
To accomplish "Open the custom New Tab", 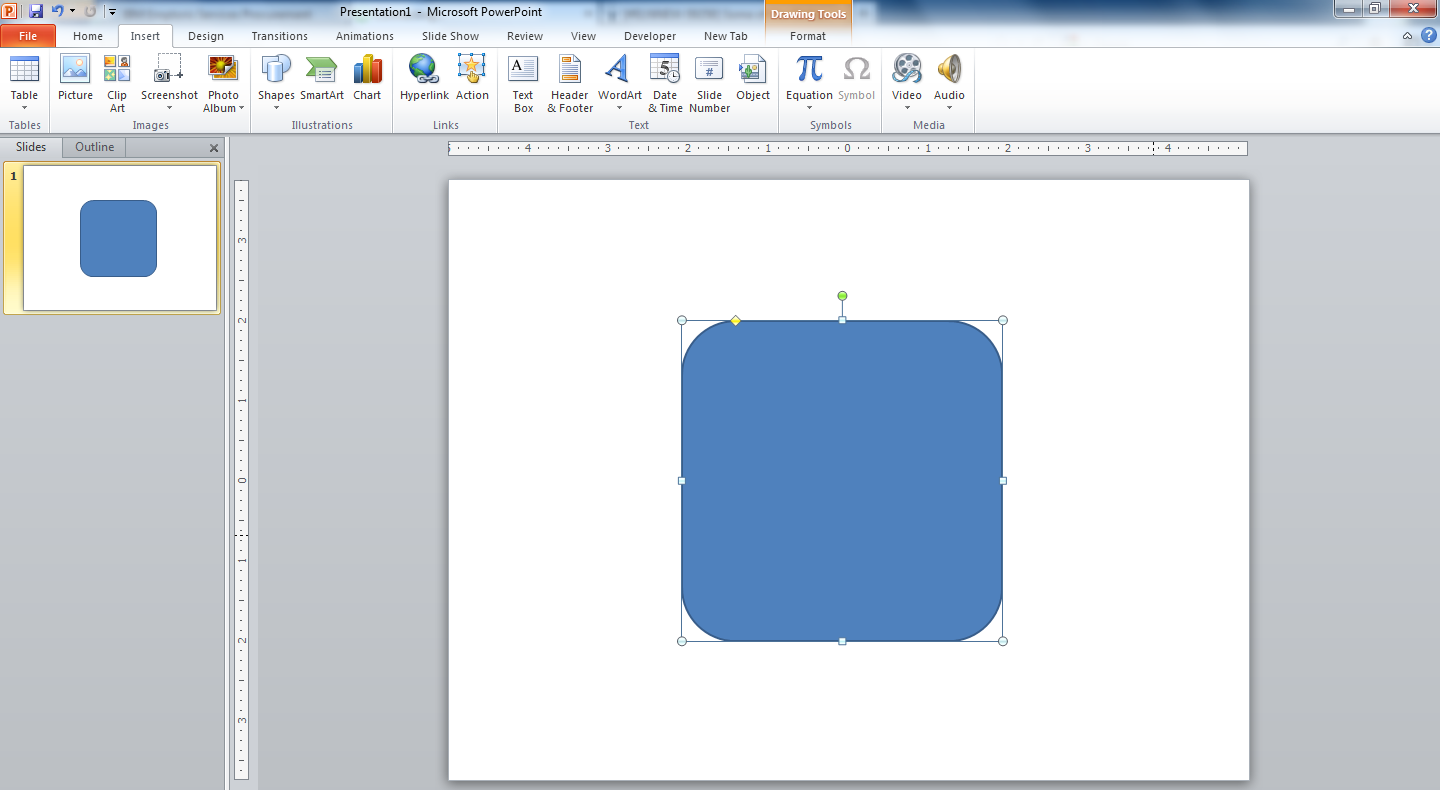I will [726, 36].
